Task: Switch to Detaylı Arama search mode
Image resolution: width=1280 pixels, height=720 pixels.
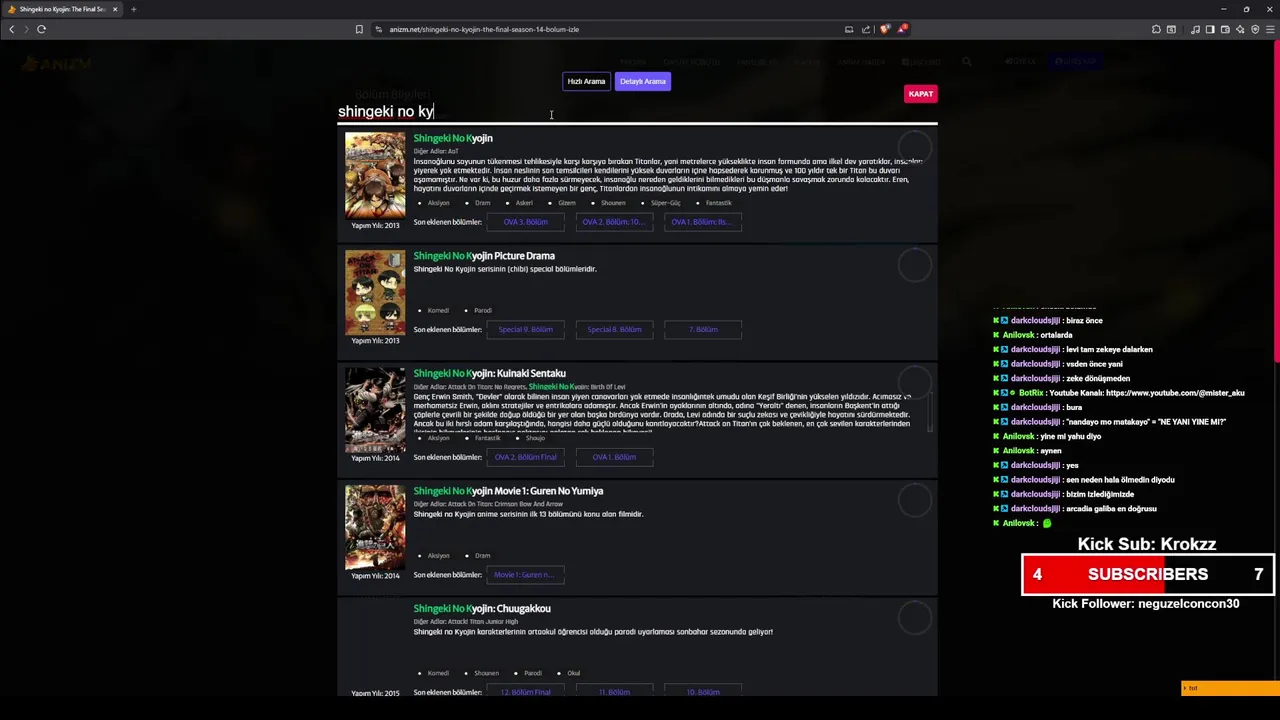Action: pyautogui.click(x=643, y=81)
